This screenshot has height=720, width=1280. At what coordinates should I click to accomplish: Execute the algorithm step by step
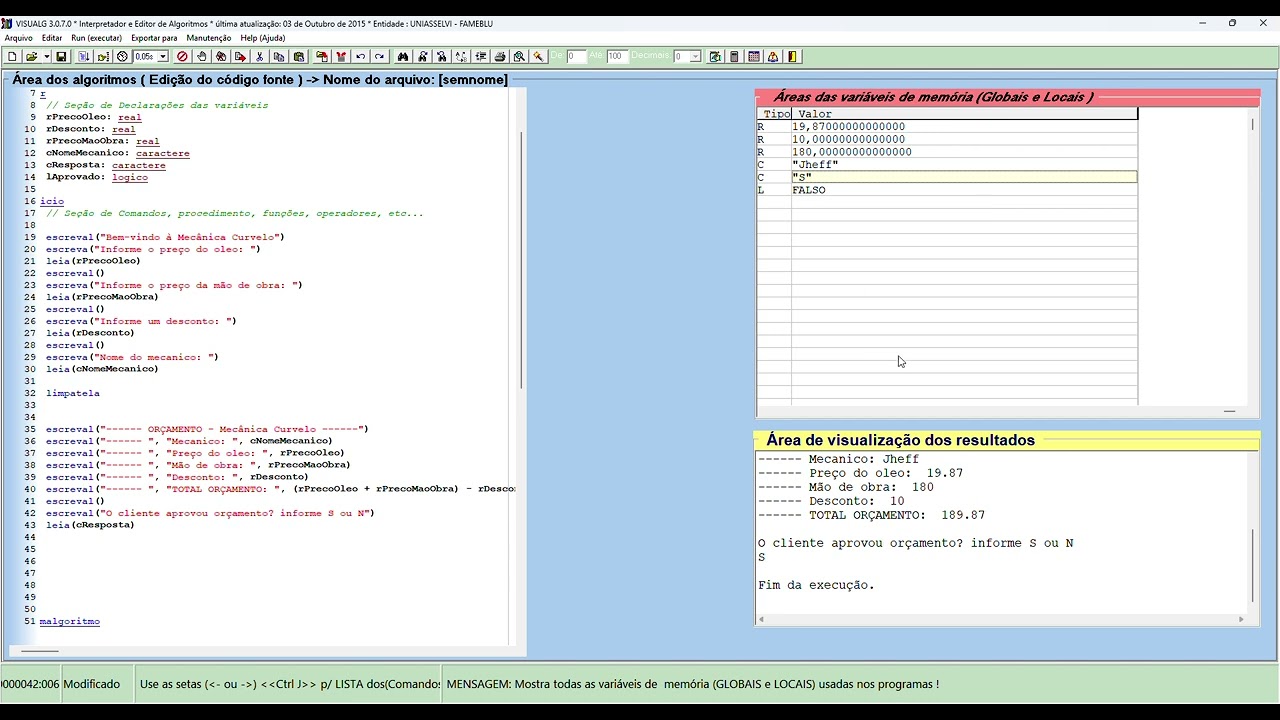click(103, 57)
